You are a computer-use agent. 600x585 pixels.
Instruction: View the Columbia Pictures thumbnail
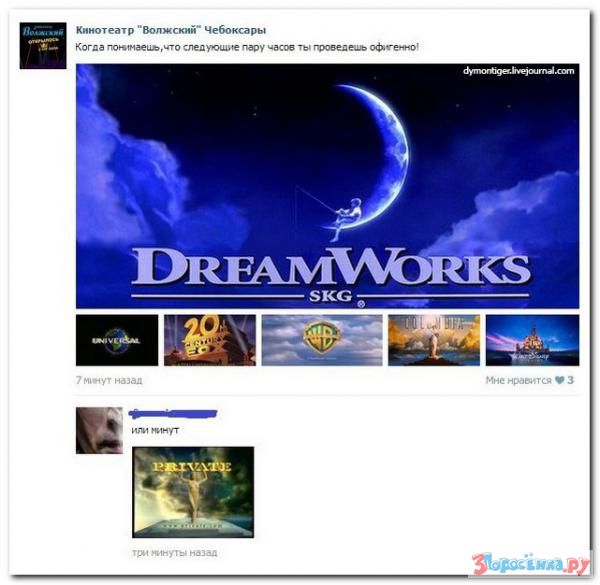tap(433, 340)
